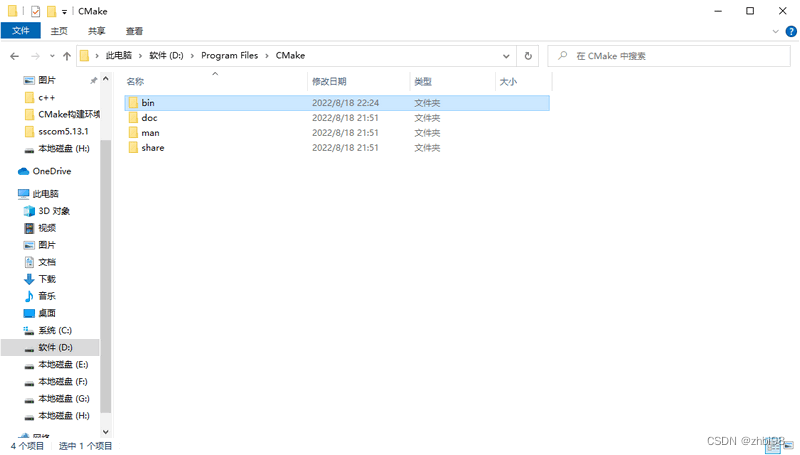The image size is (800, 455).
Task: Click the search box in CMake
Action: point(669,56)
